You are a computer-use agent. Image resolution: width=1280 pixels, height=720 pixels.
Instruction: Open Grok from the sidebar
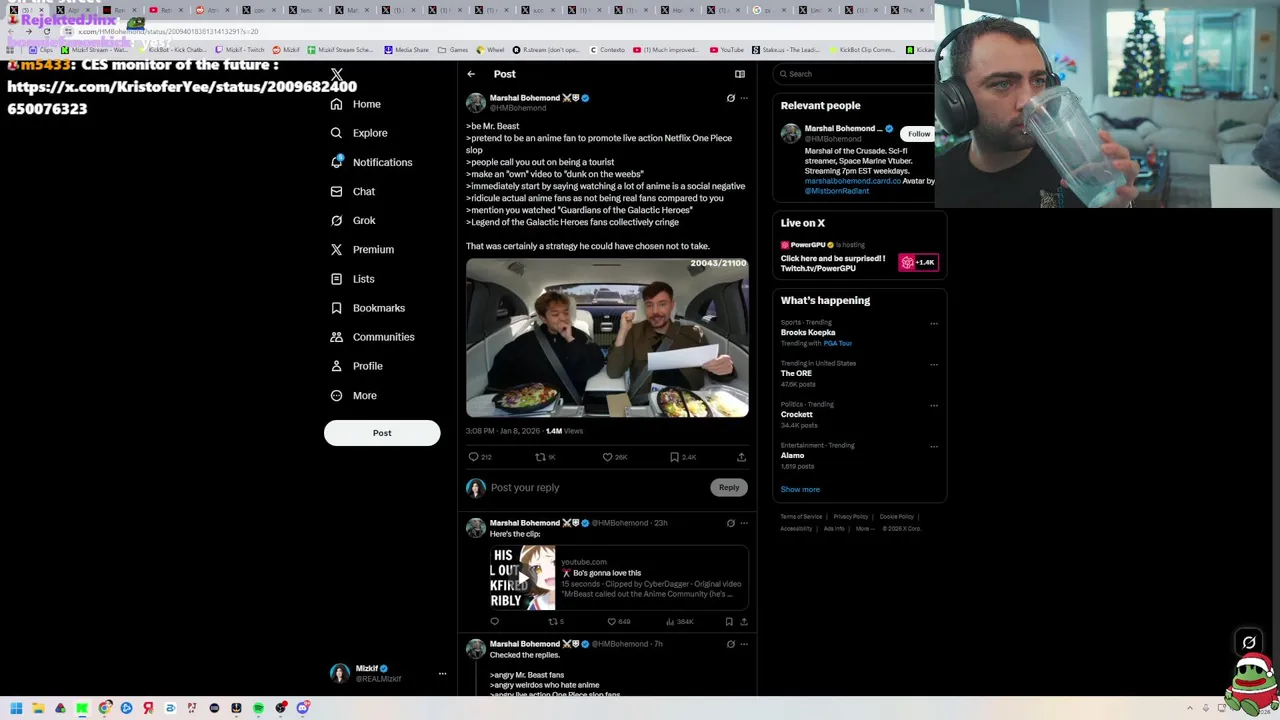[352, 220]
